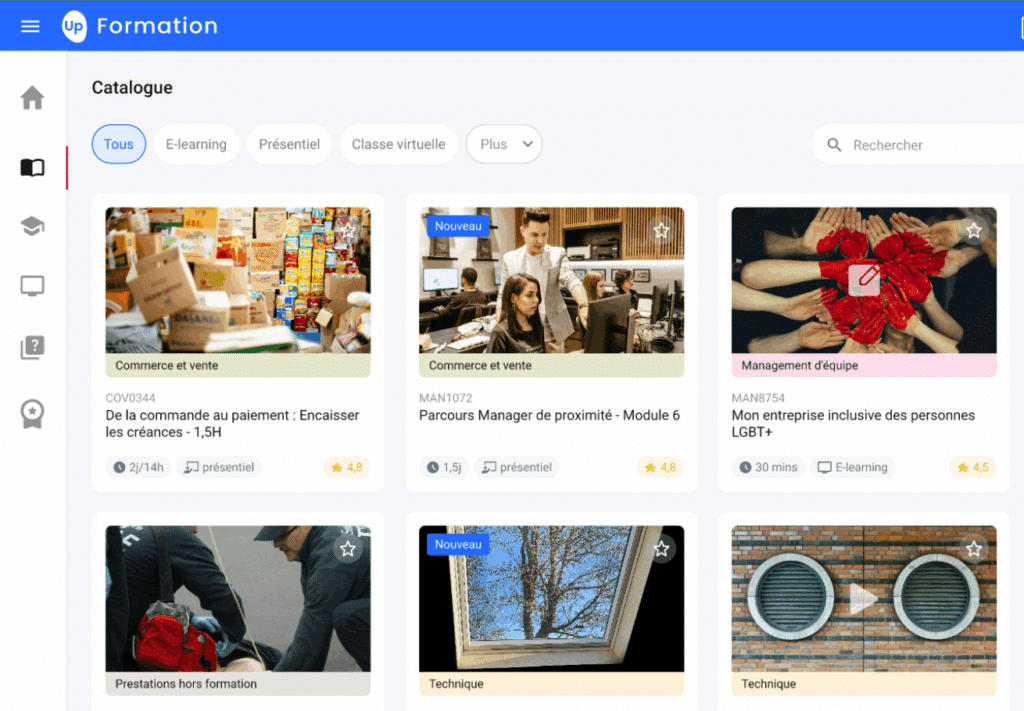The width and height of the screenshot is (1024, 711).
Task: Open the monitor screen sidebar section
Action: (x=32, y=287)
